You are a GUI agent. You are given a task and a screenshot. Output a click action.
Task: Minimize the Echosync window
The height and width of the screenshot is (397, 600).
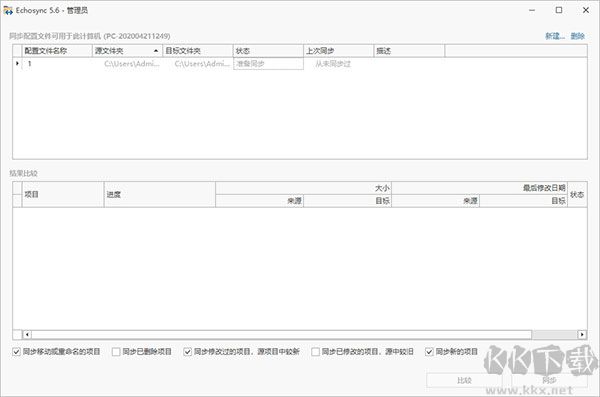pyautogui.click(x=532, y=10)
